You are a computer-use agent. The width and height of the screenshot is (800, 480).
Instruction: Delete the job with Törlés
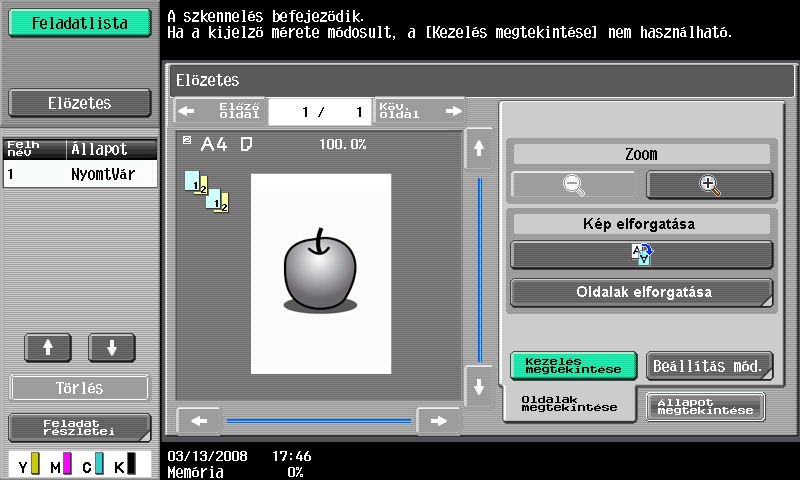[80, 388]
